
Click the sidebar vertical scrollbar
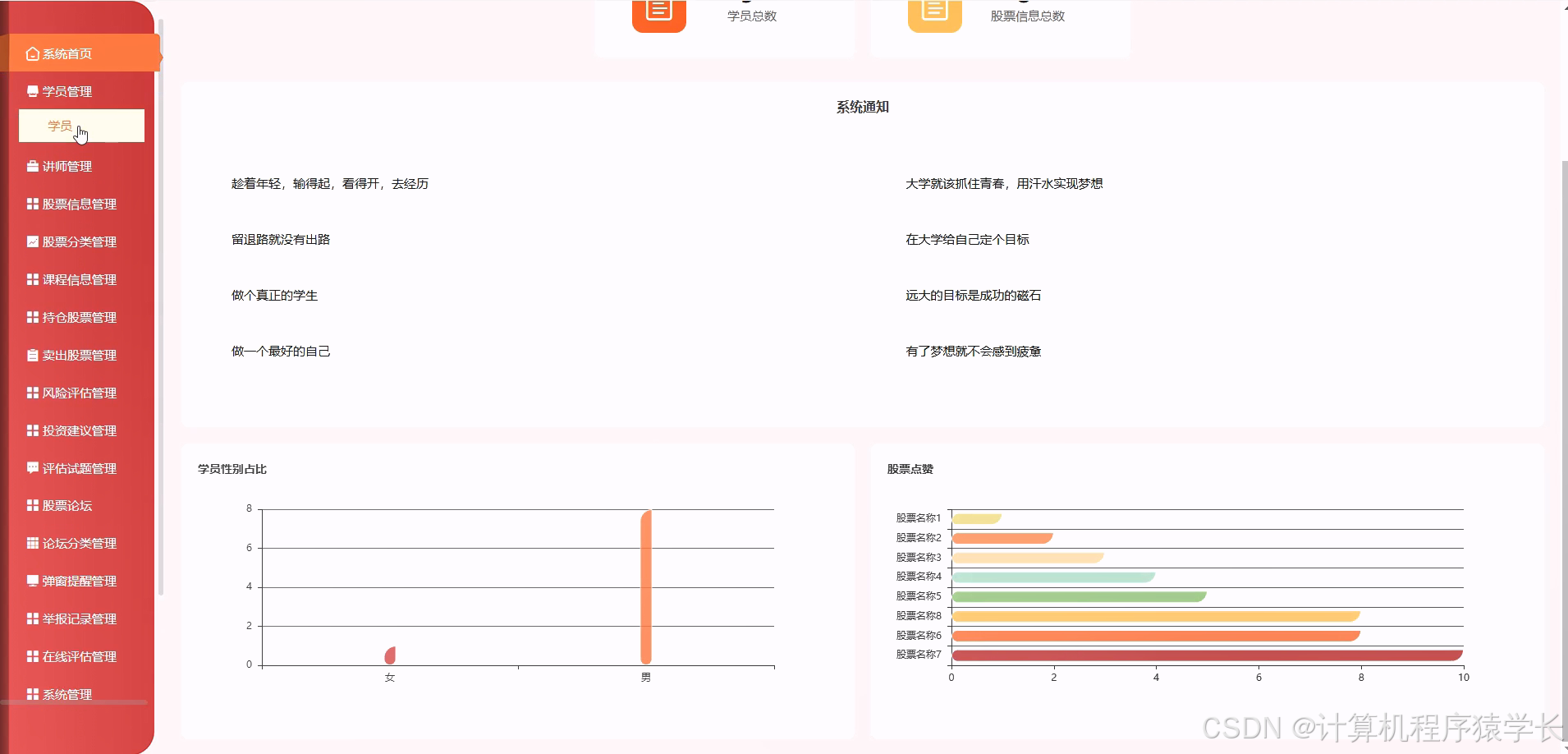pos(161,308)
